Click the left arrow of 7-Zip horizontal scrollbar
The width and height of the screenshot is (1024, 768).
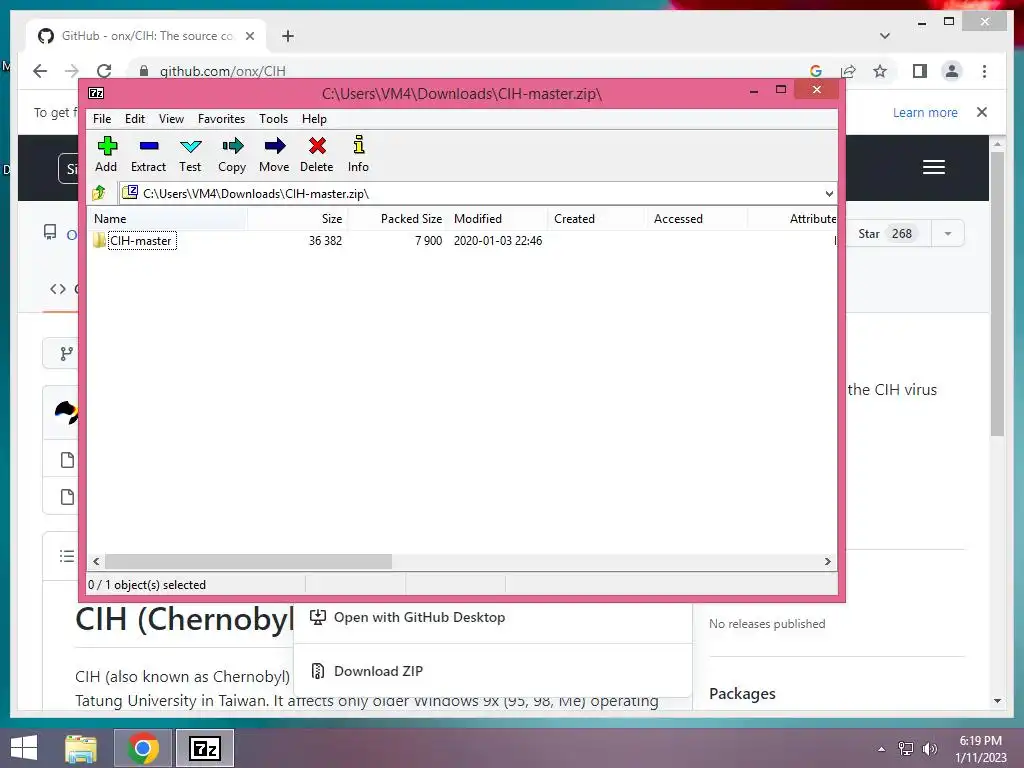(x=97, y=562)
